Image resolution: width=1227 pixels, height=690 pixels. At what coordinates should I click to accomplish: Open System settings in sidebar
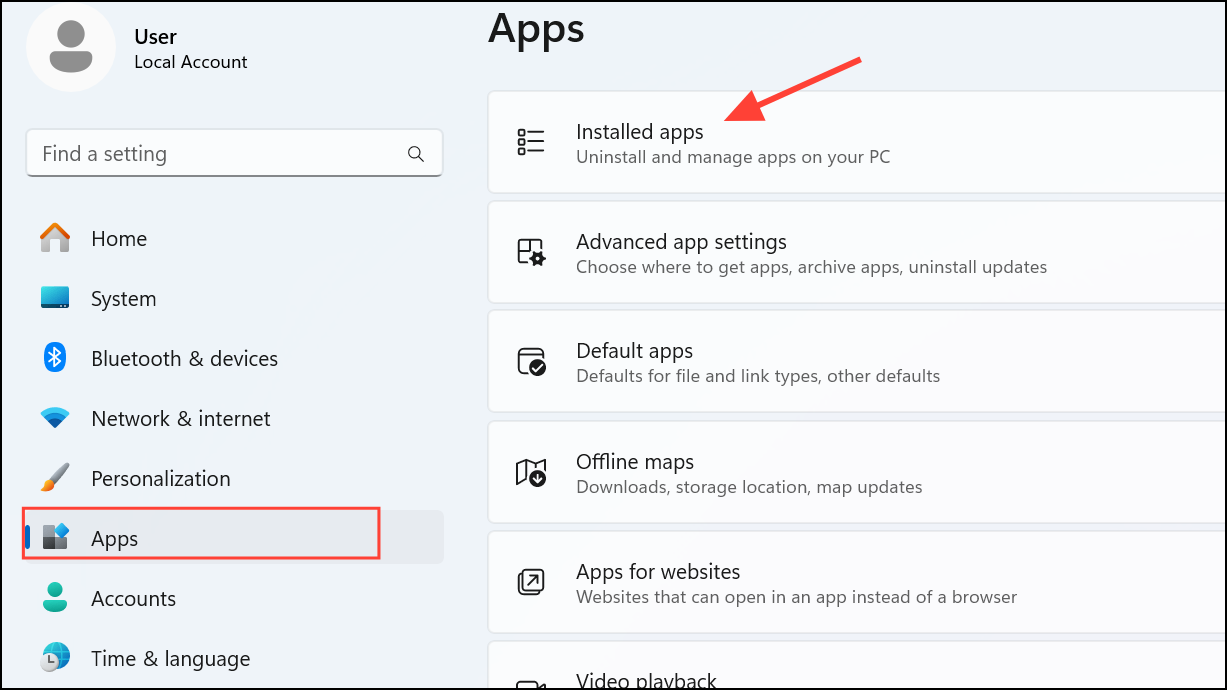point(234,298)
